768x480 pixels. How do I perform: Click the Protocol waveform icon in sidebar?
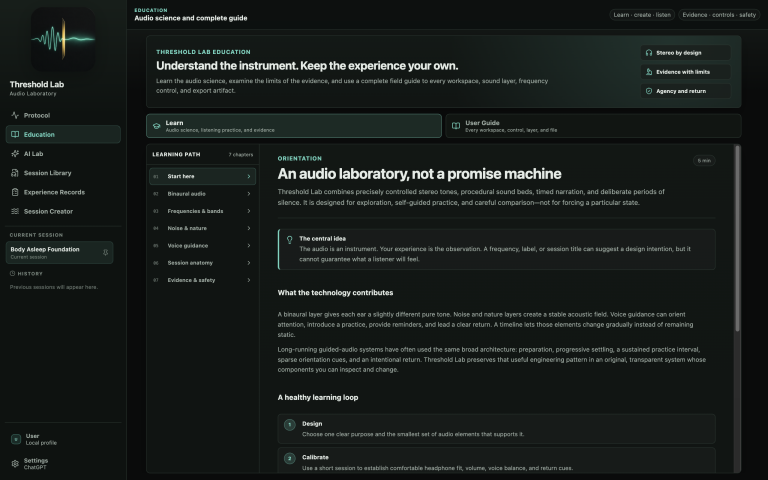(15, 116)
